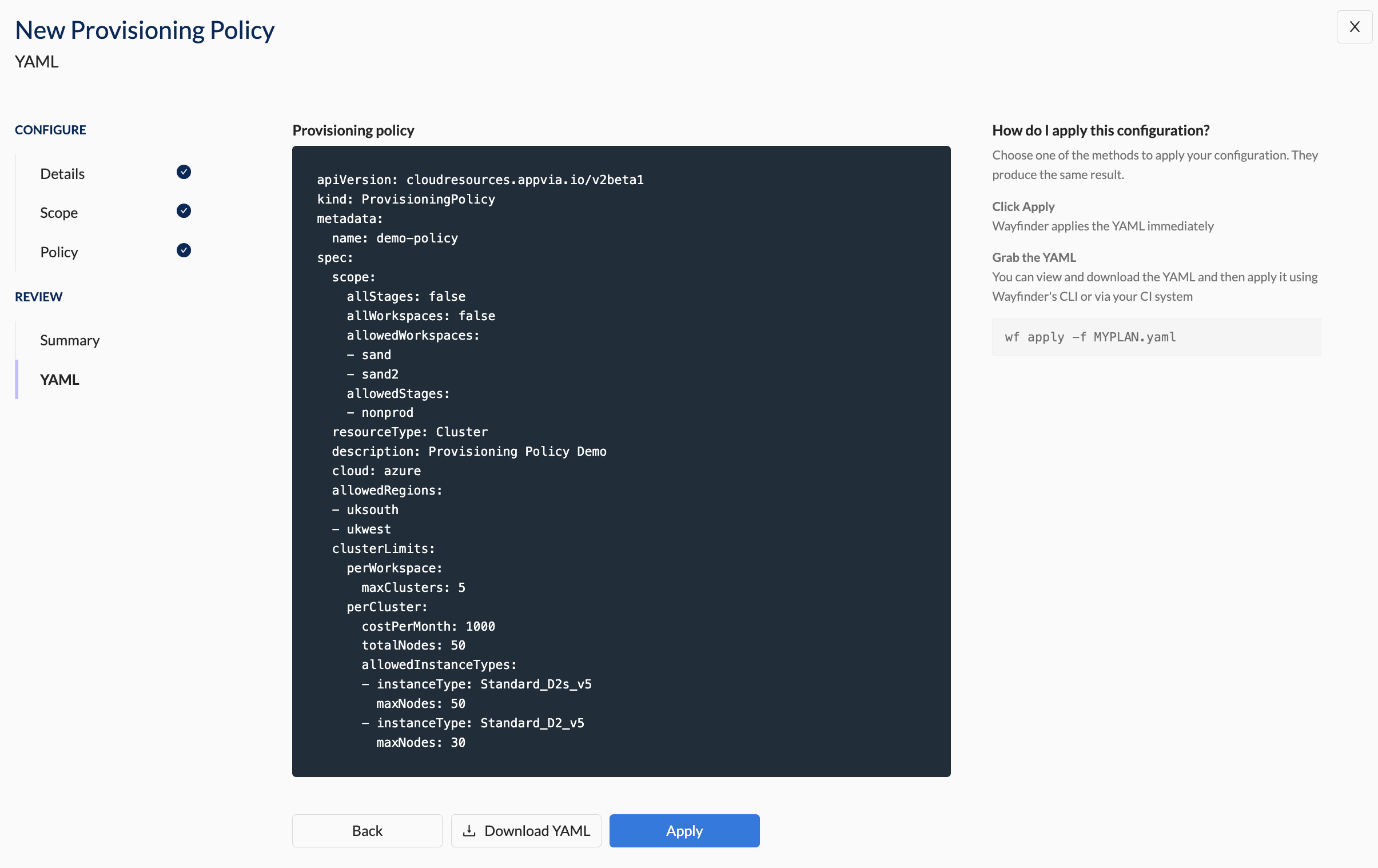Click the provisioning policy code block
Viewport: 1378px width, 868px height.
621,460
